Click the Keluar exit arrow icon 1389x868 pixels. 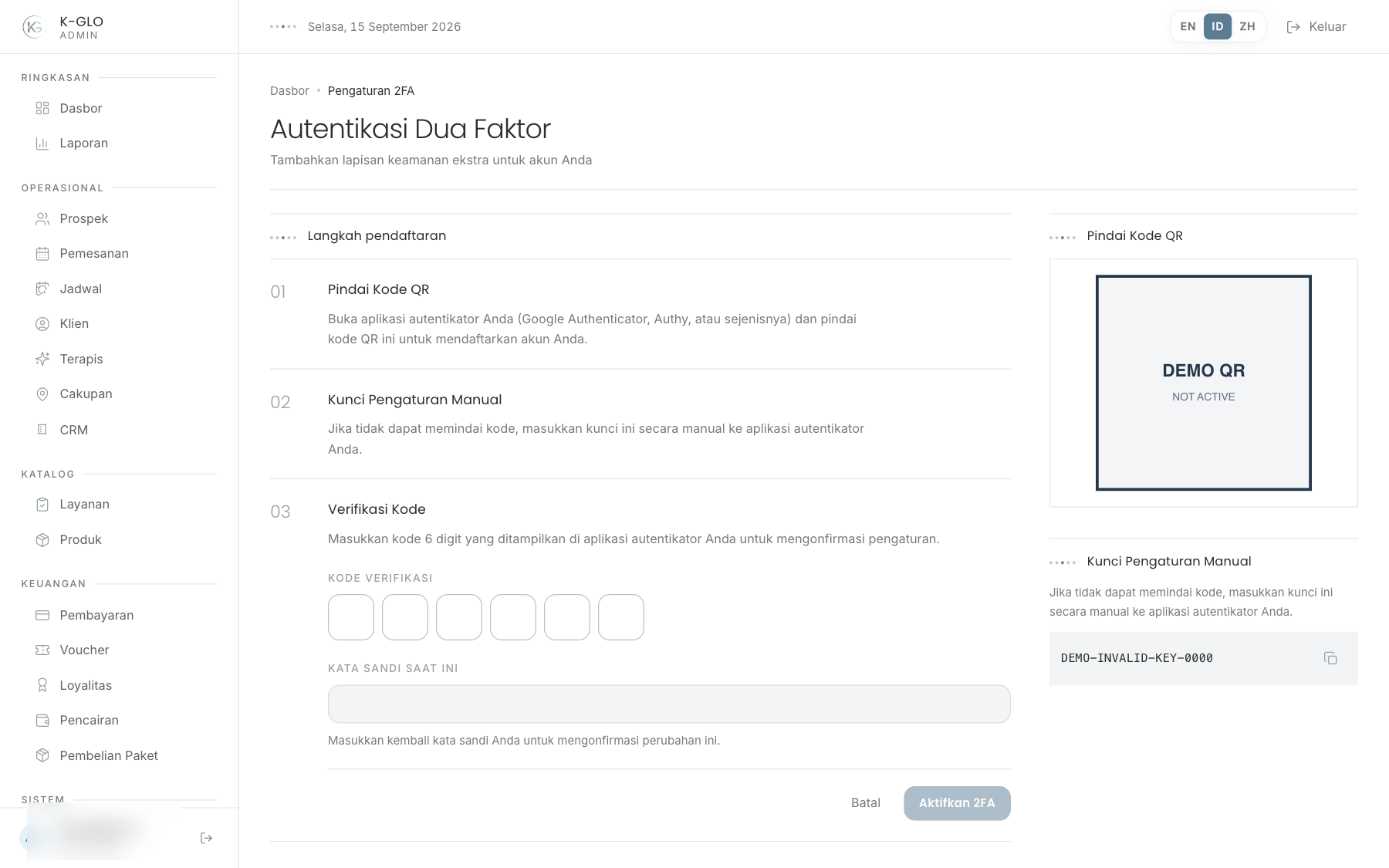pos(1293,27)
